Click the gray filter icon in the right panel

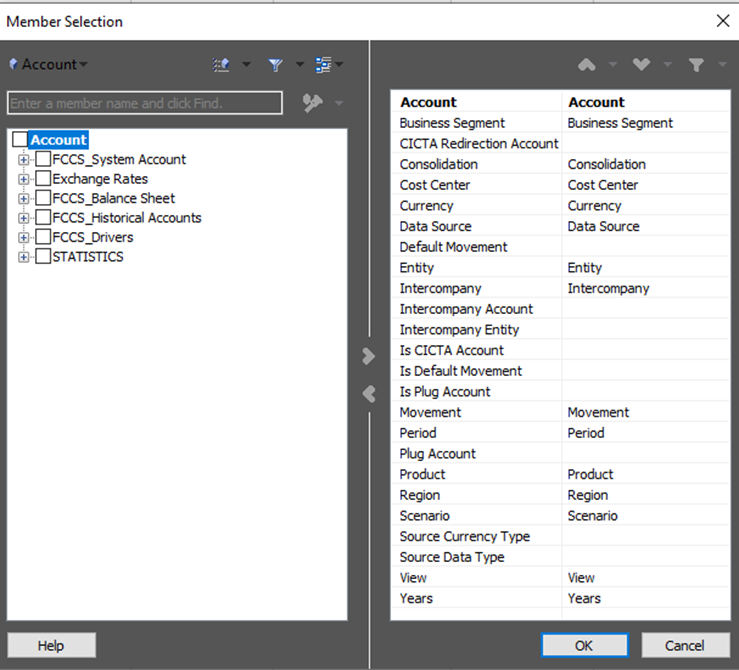pyautogui.click(x=696, y=65)
